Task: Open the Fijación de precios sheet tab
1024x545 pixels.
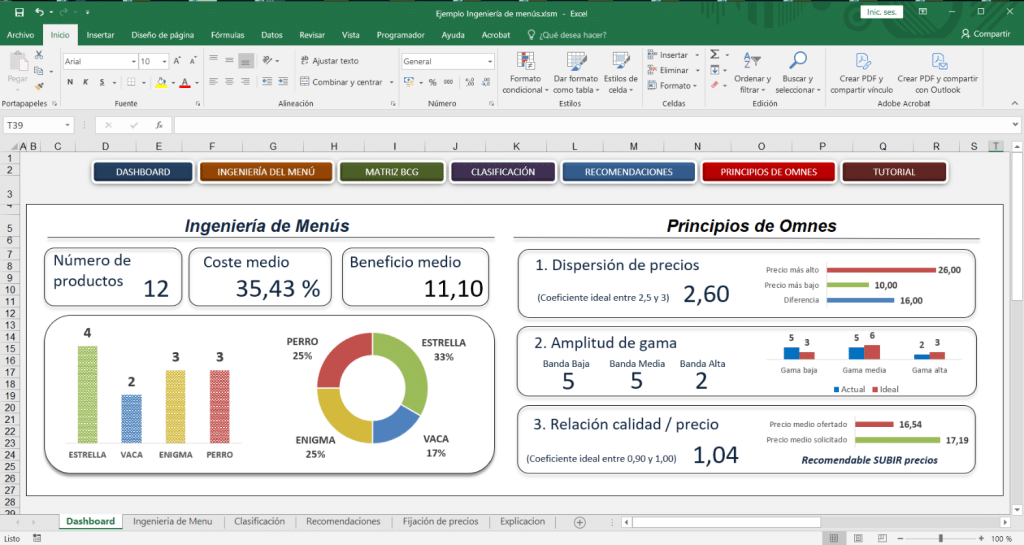Action: click(440, 521)
